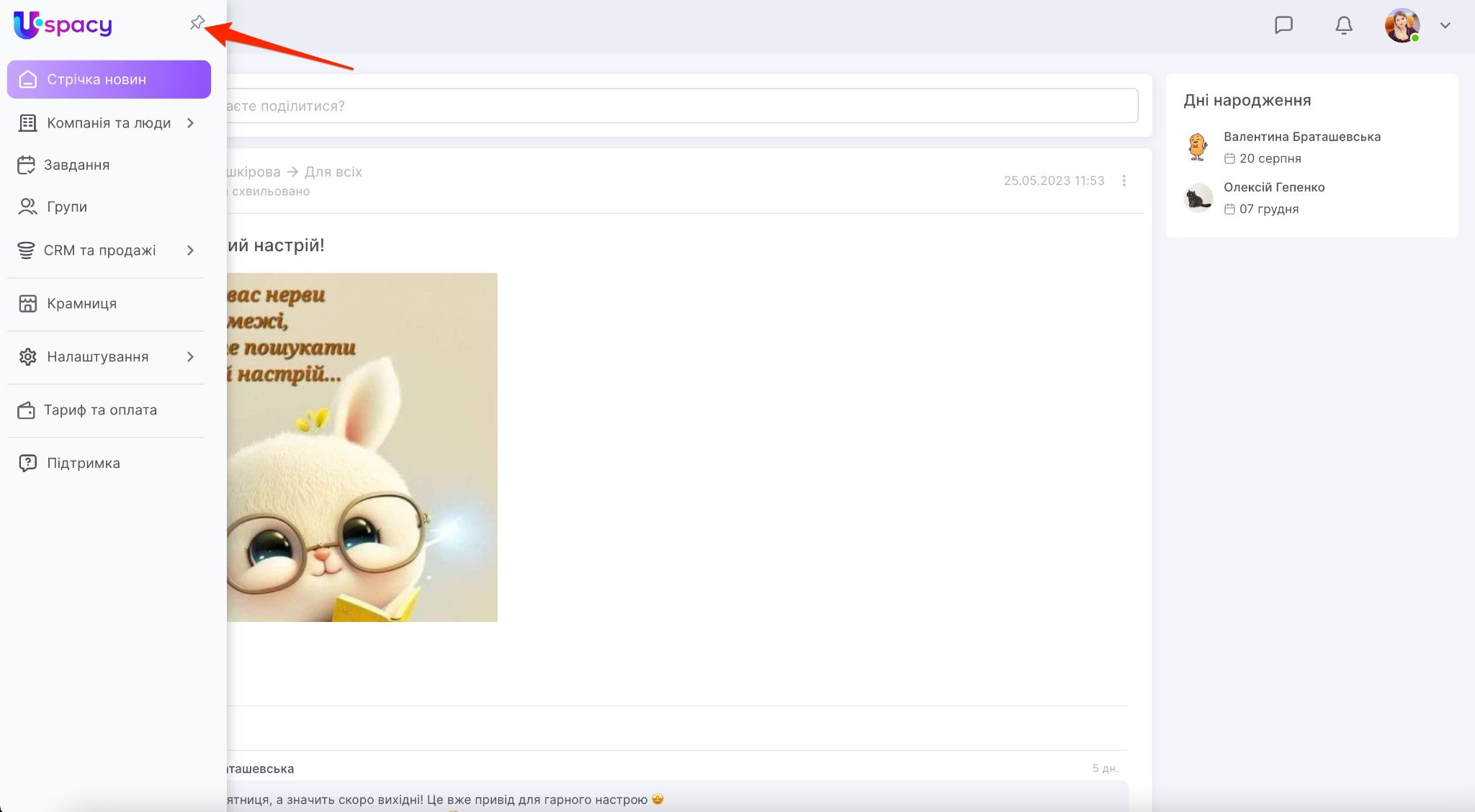Open Завдання section
This screenshot has width=1475, height=812.
click(x=76, y=165)
